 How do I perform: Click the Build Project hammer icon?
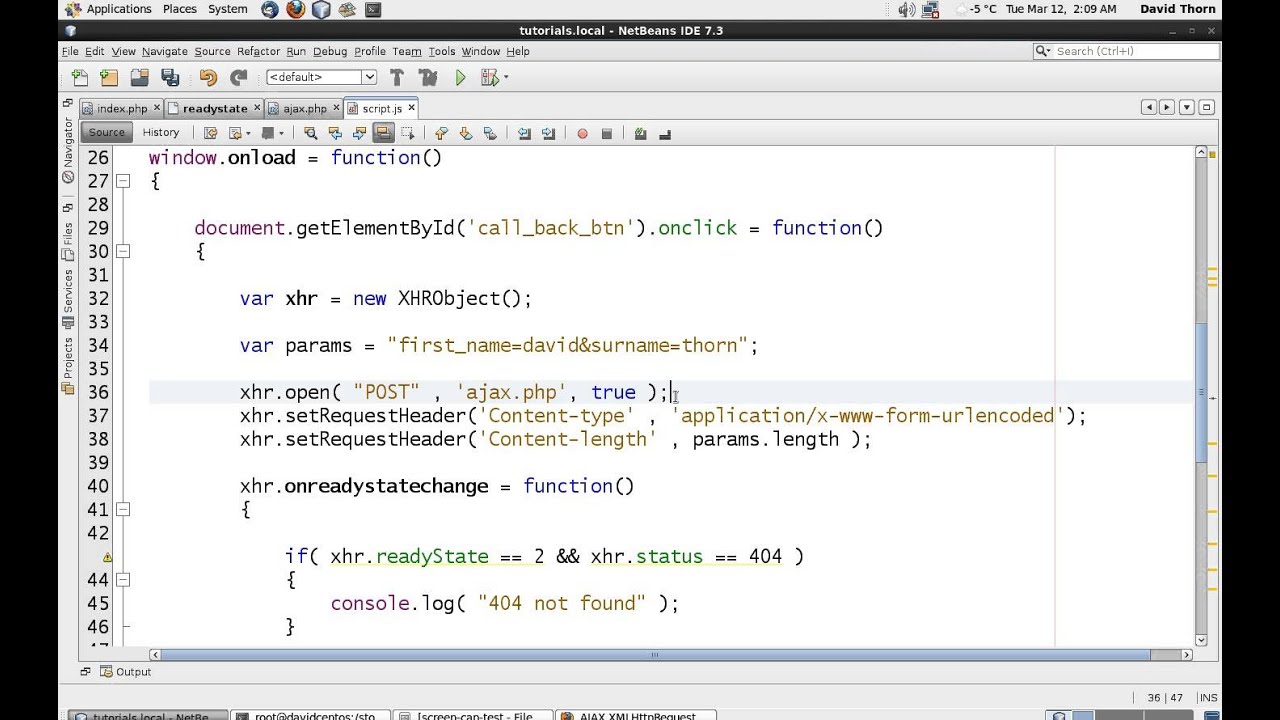[397, 77]
